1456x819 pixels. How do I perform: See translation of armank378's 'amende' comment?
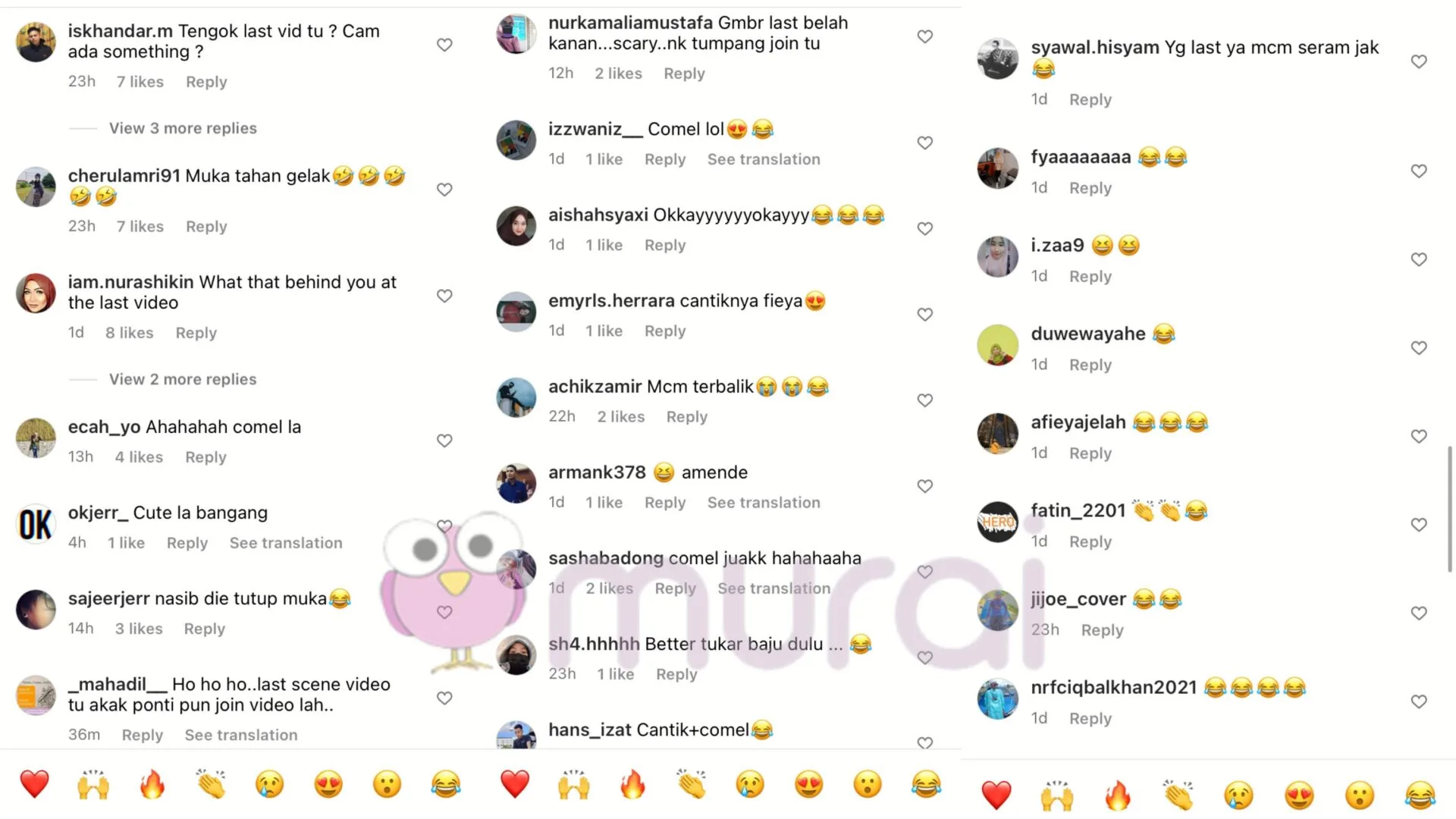pos(764,503)
